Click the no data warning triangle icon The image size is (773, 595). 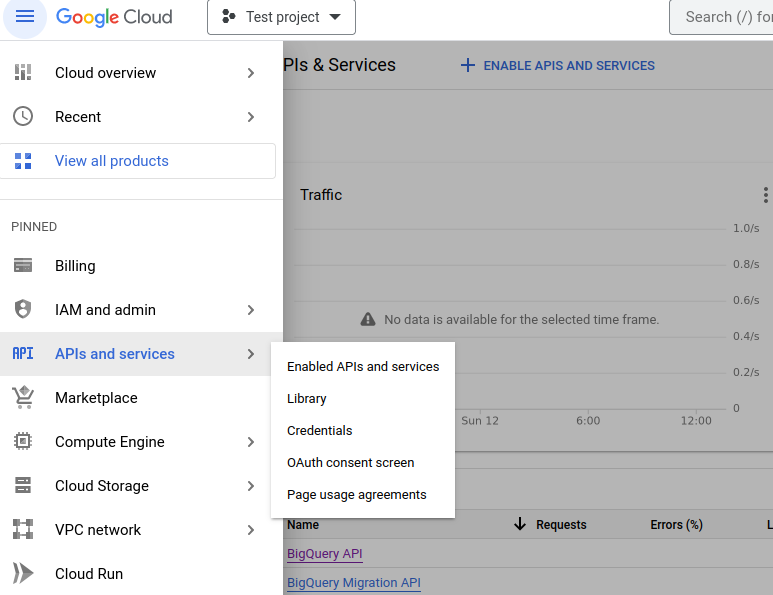coord(368,319)
